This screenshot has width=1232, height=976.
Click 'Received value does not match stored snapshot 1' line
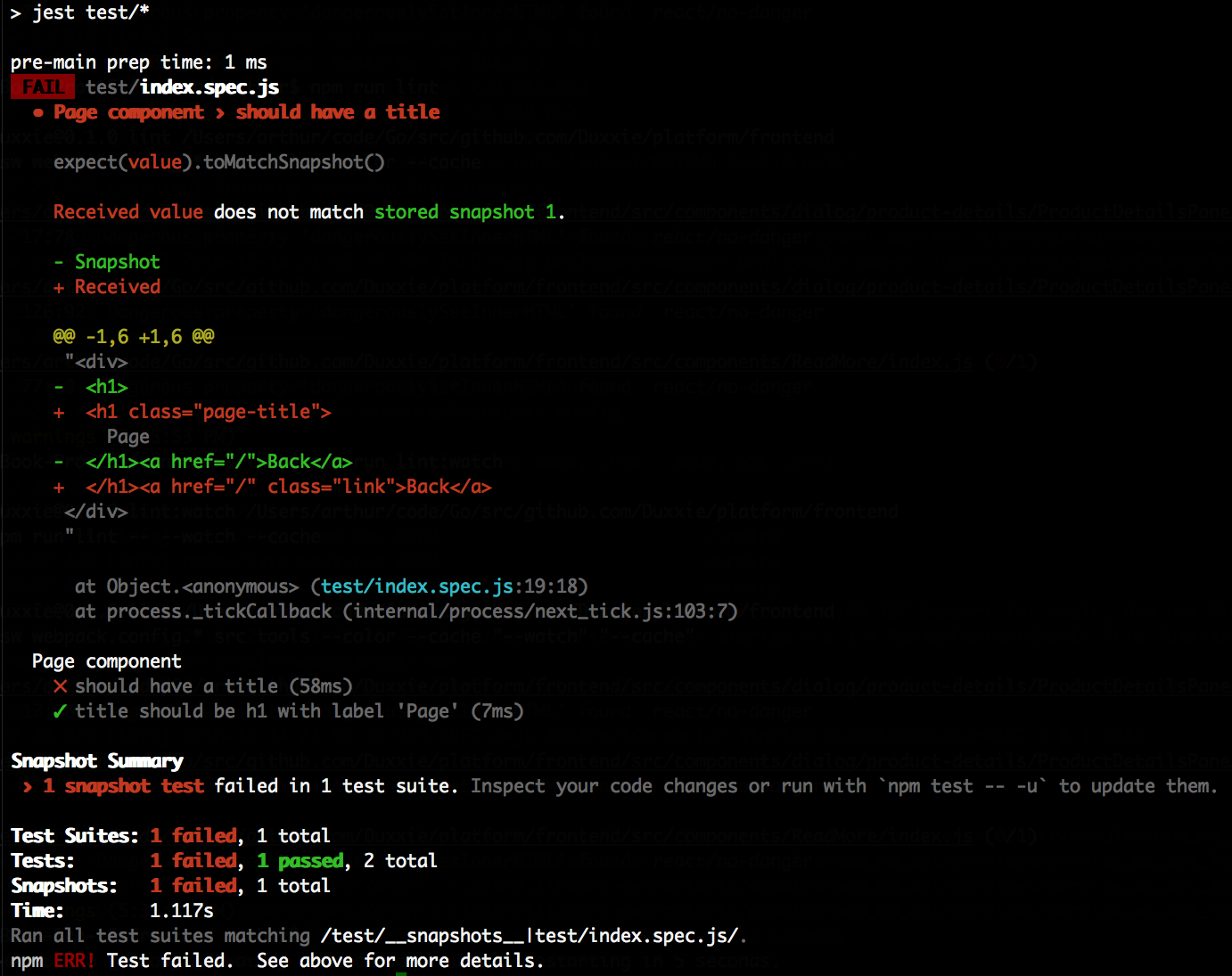point(308,212)
